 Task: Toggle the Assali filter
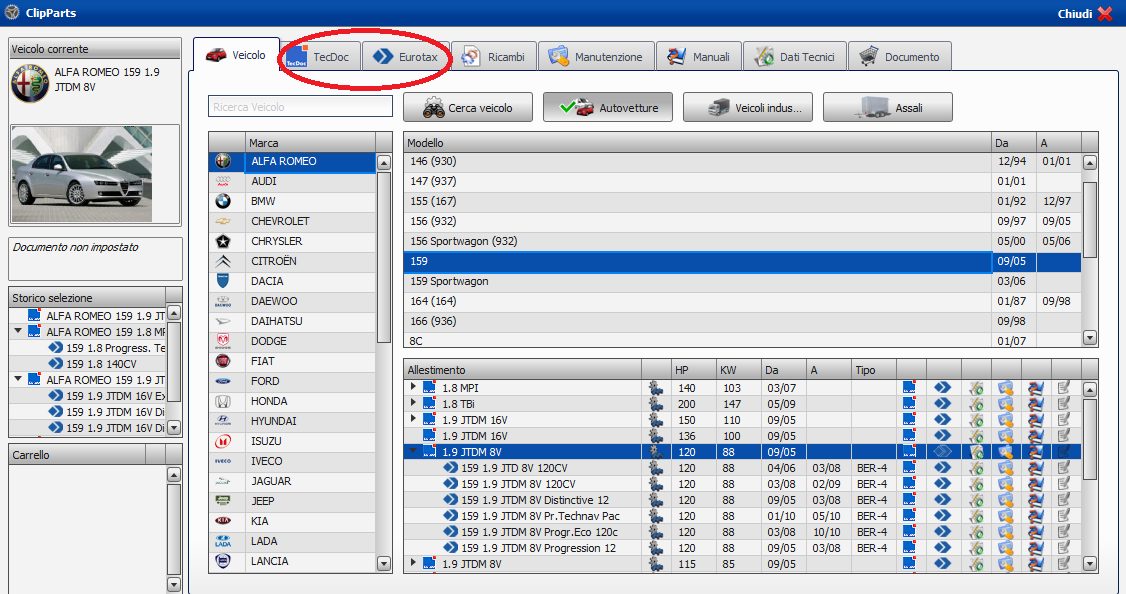(888, 108)
